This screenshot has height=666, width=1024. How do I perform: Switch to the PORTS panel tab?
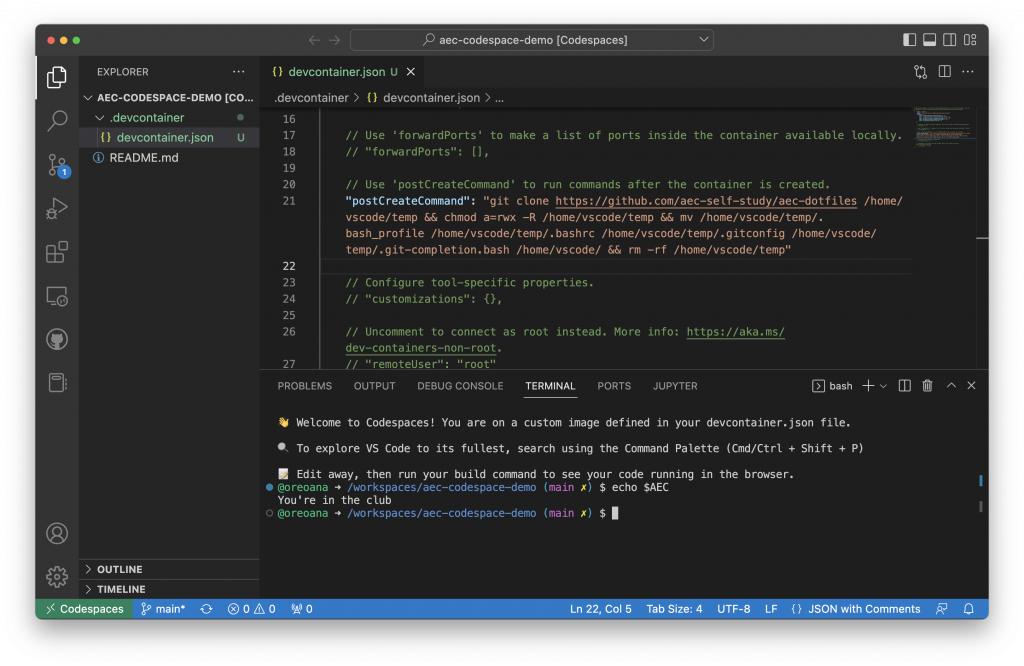[x=614, y=386]
